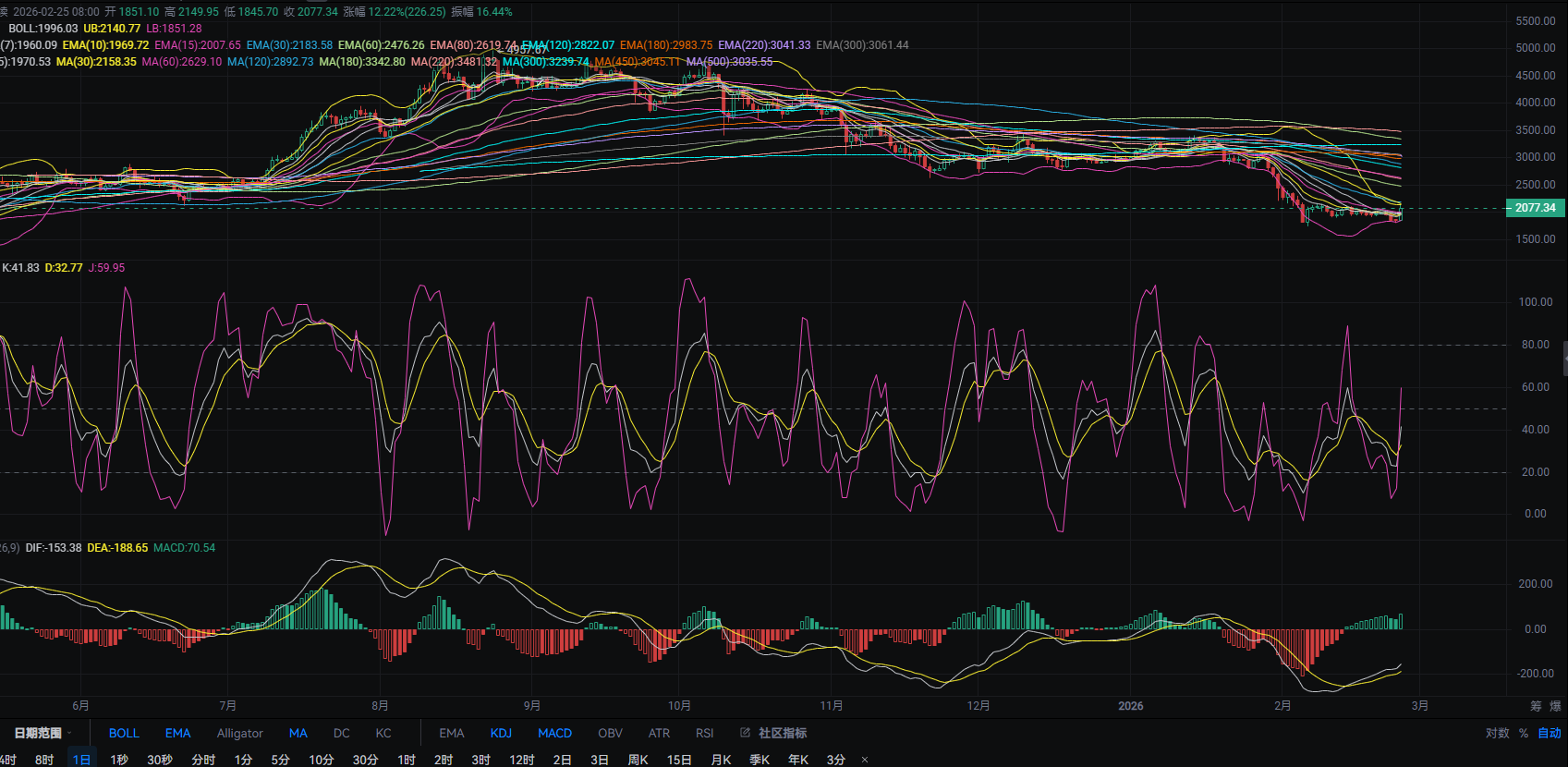
Task: Toggle the MACD sub-chart indicator
Action: [554, 733]
